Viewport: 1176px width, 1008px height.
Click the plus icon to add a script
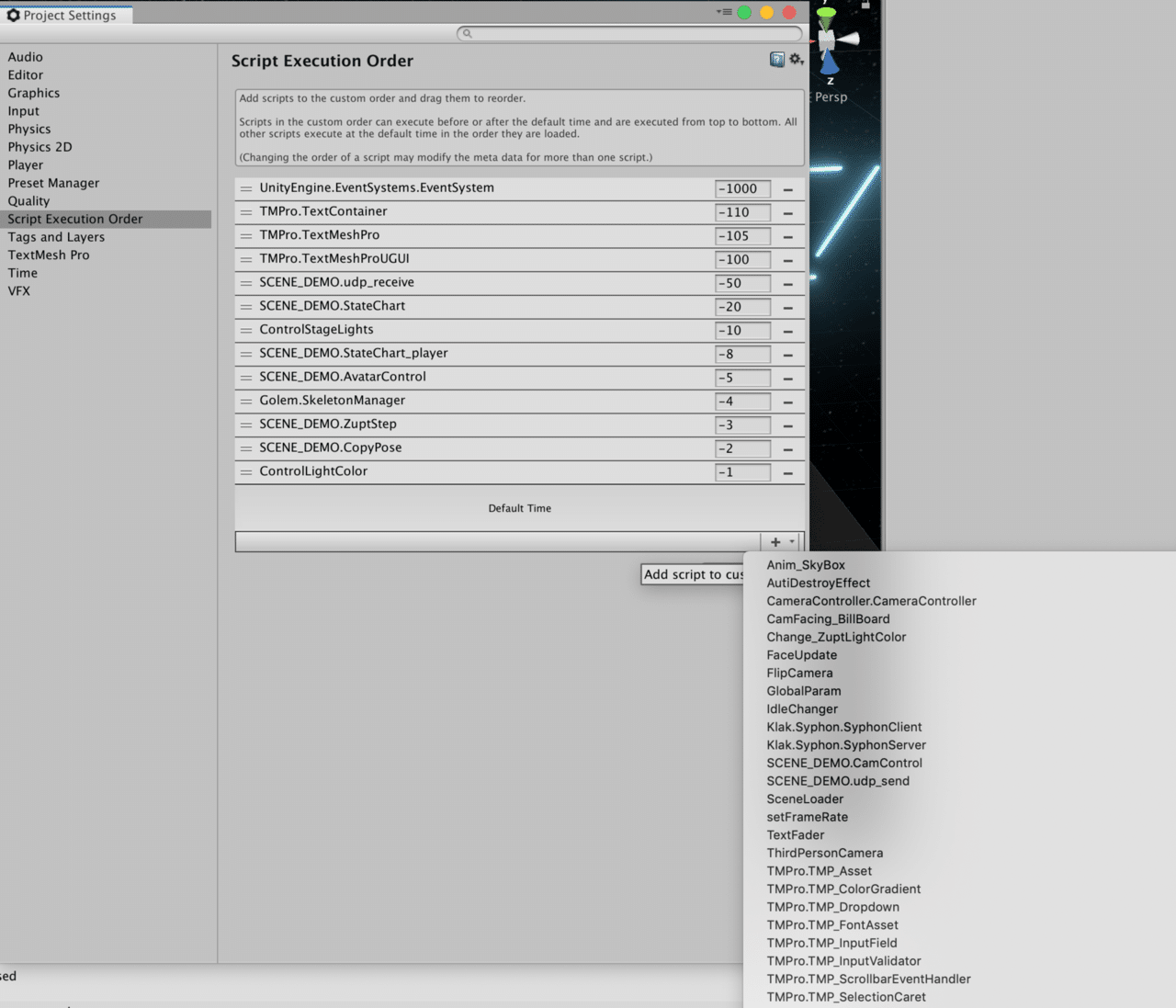775,541
